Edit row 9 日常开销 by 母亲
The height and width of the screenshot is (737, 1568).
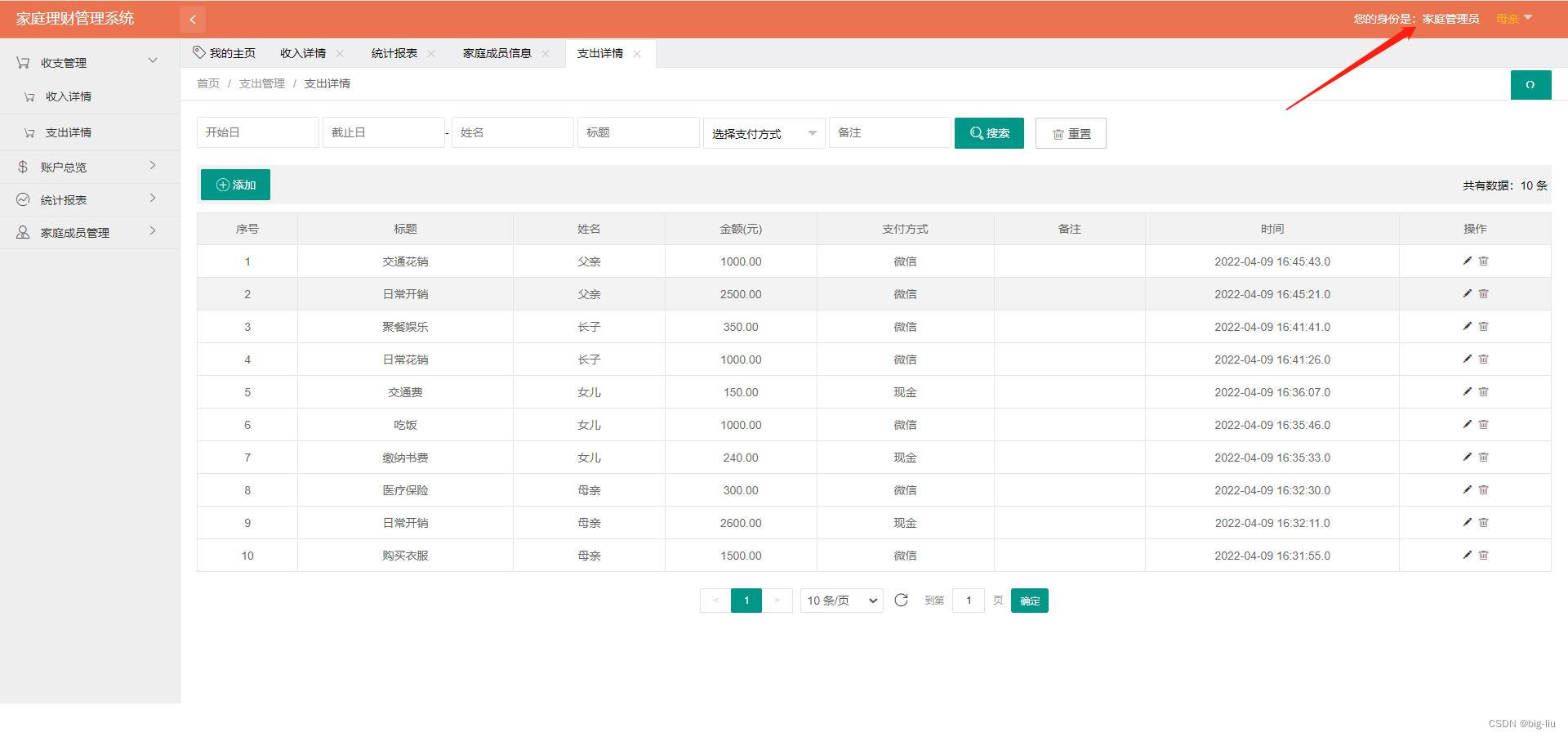pos(1467,522)
